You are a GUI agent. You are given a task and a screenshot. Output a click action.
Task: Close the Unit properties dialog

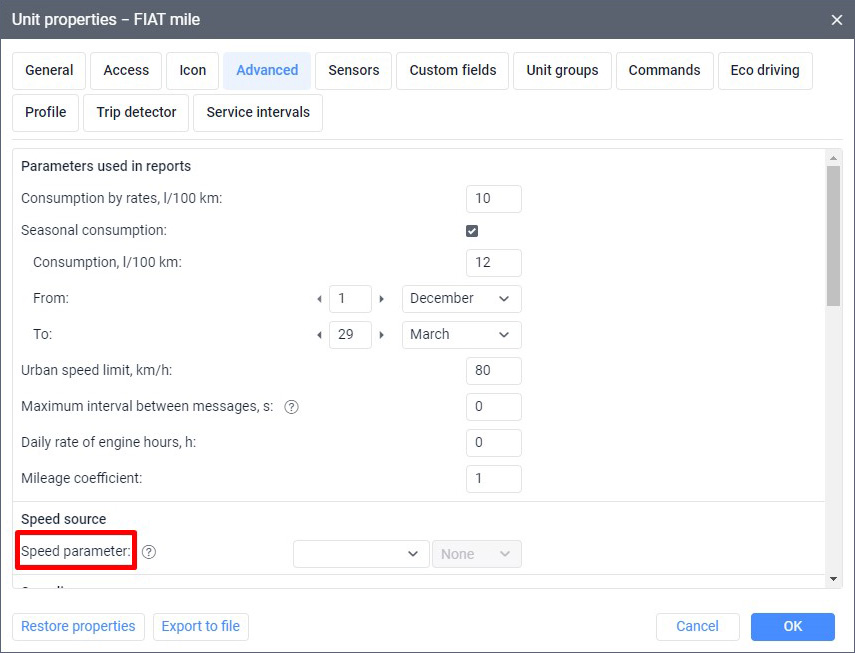836,19
